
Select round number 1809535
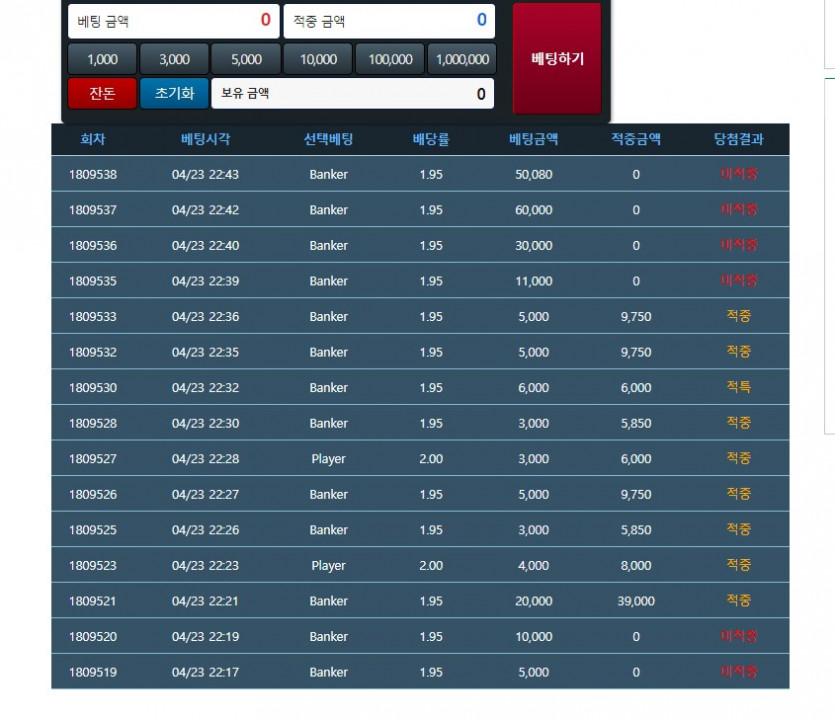click(x=93, y=281)
